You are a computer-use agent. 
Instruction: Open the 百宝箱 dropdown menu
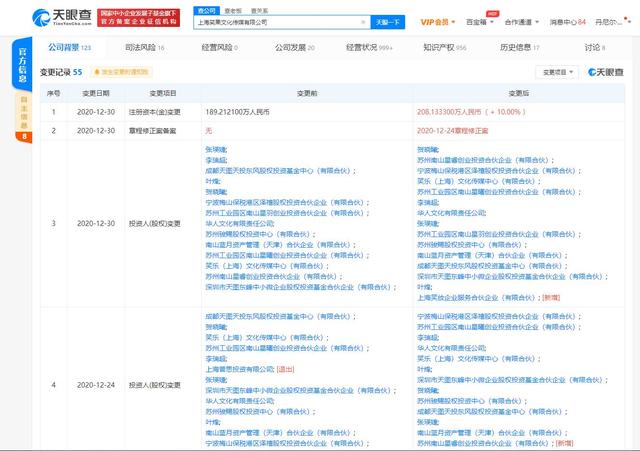click(x=480, y=22)
